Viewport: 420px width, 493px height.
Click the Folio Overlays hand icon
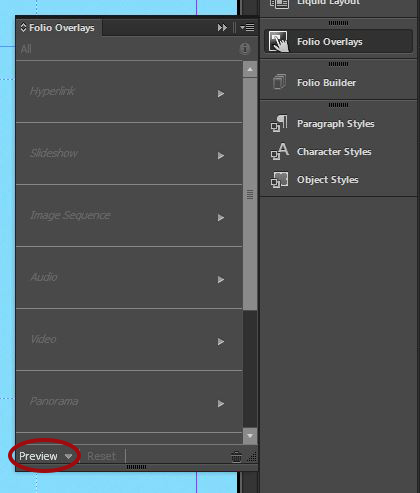pyautogui.click(x=278, y=41)
